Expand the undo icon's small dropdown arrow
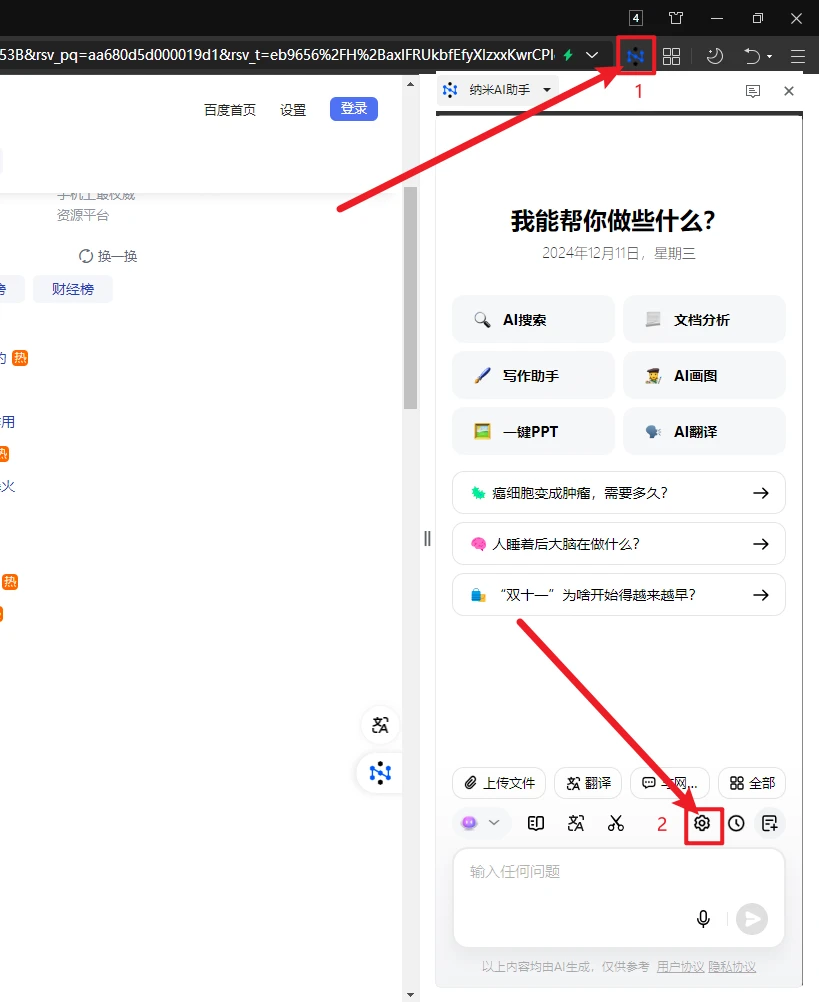 point(769,57)
